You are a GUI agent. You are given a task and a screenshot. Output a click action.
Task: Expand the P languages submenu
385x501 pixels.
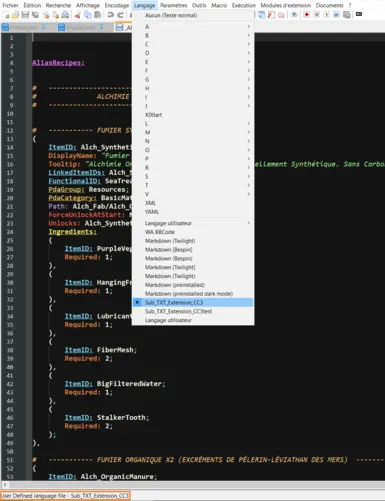(193, 159)
